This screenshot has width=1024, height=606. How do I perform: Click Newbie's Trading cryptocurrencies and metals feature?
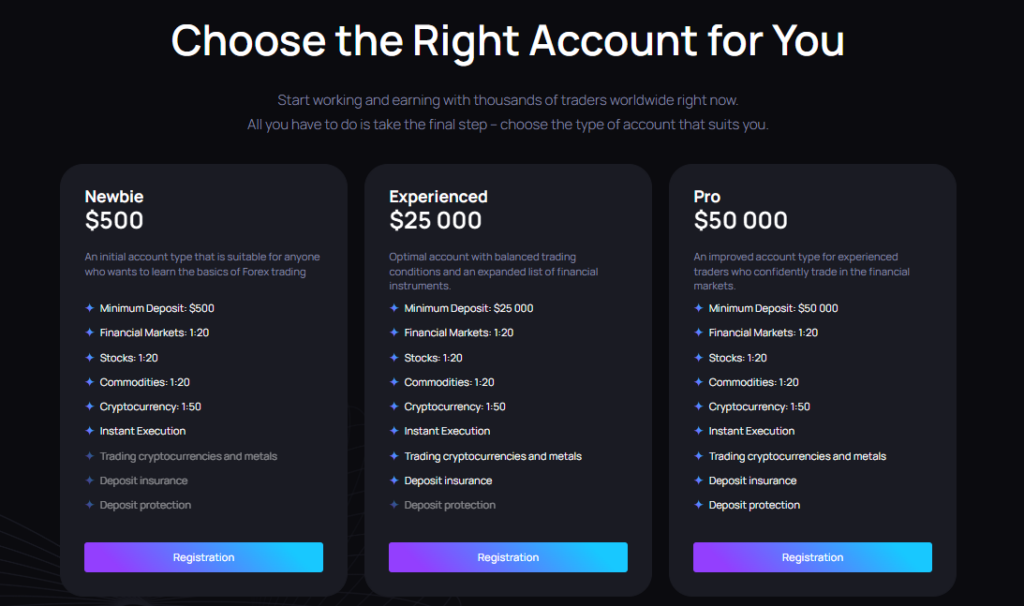coord(188,456)
